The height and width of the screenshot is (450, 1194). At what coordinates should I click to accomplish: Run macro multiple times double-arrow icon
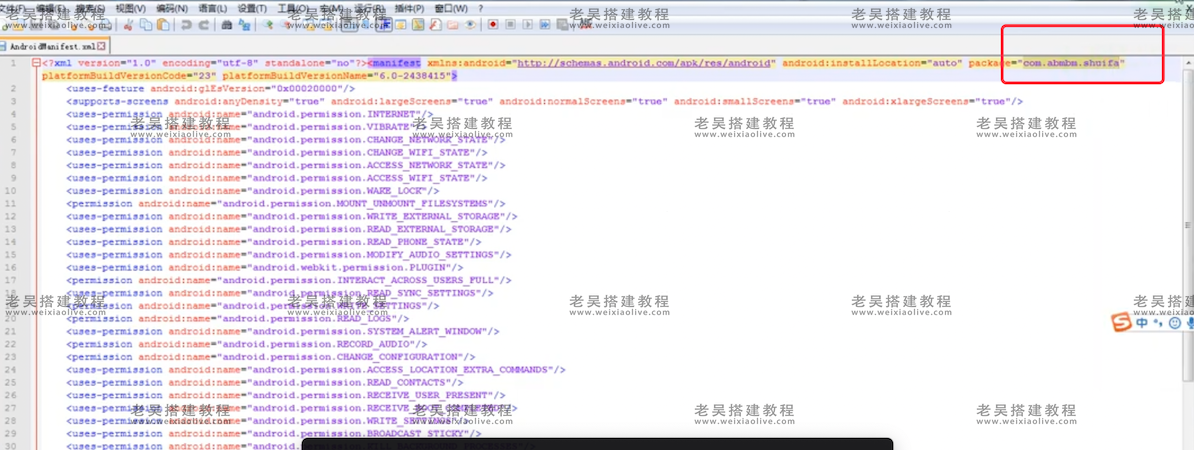545,25
